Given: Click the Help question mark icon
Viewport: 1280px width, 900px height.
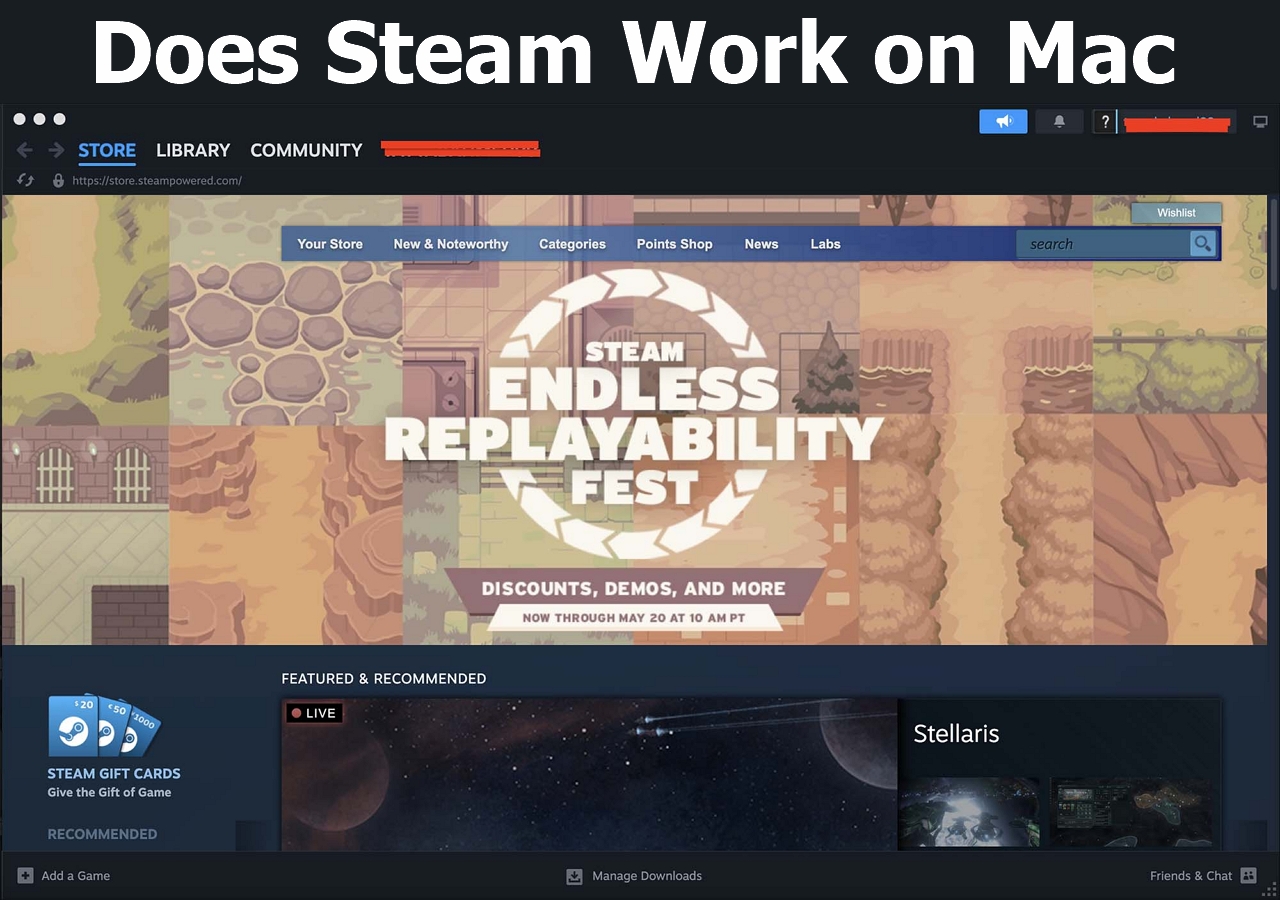Looking at the screenshot, I should (1104, 121).
